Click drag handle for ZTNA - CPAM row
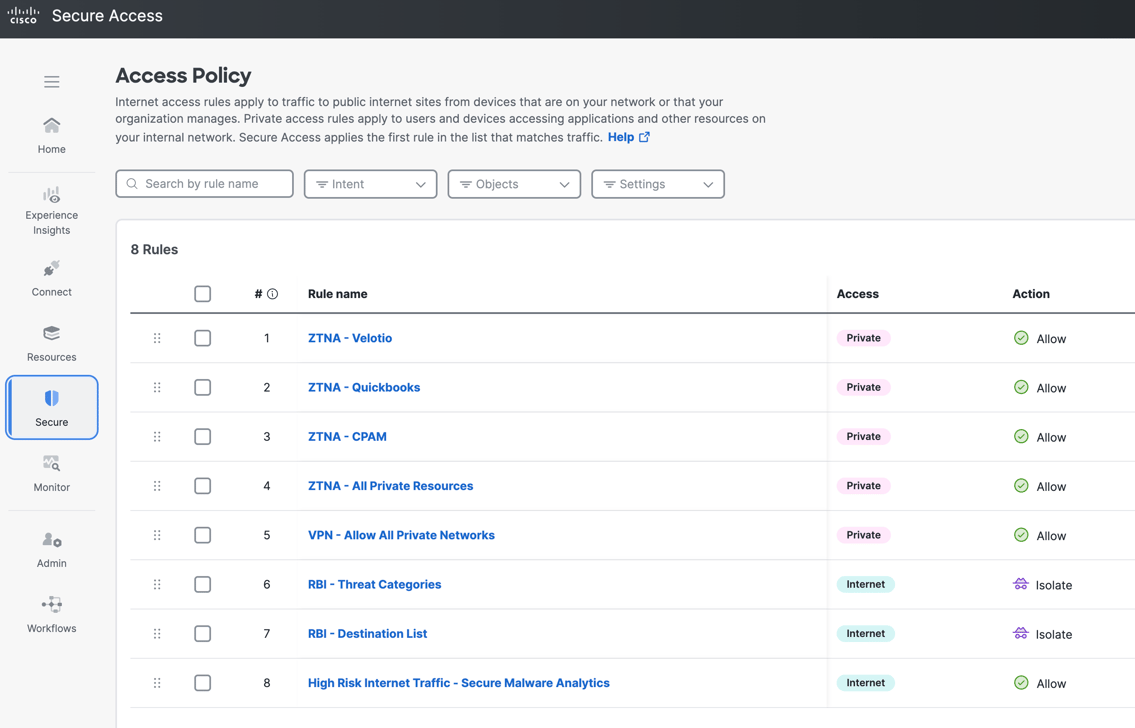 (x=157, y=436)
